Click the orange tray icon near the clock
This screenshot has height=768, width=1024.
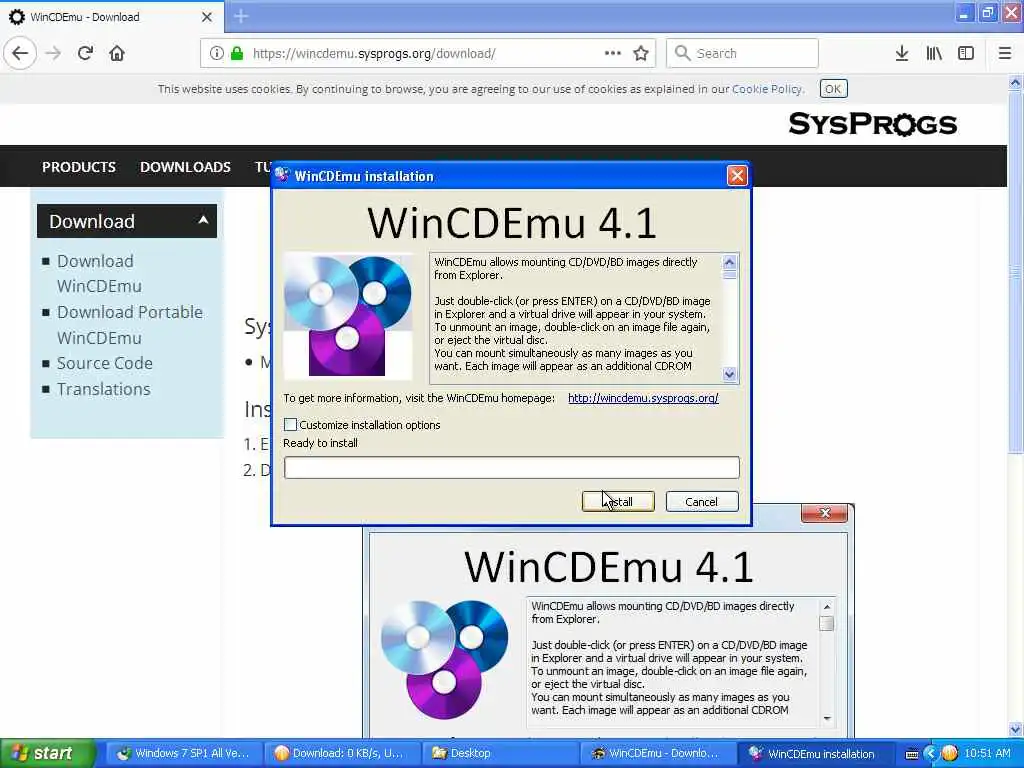click(949, 754)
